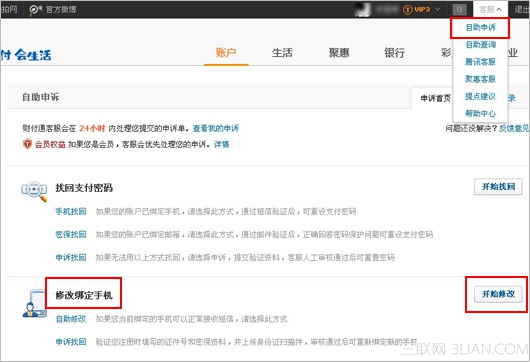Open 腾讯客服 from the dropdown
Image resolution: width=530 pixels, height=362 pixels.
[x=480, y=62]
